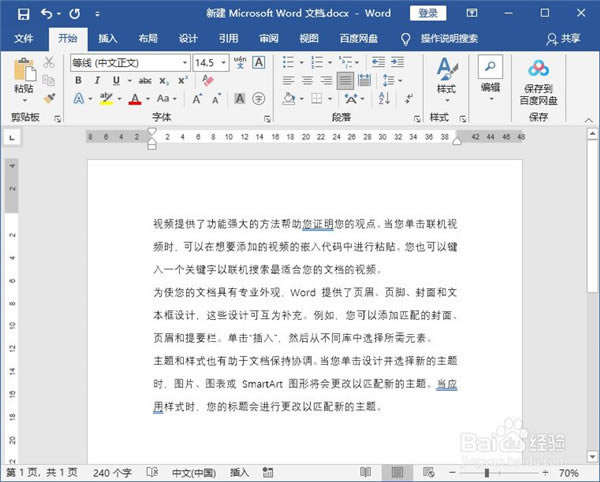Click the phonetic guide wén icon
The image size is (600, 482).
pyautogui.click(x=240, y=62)
